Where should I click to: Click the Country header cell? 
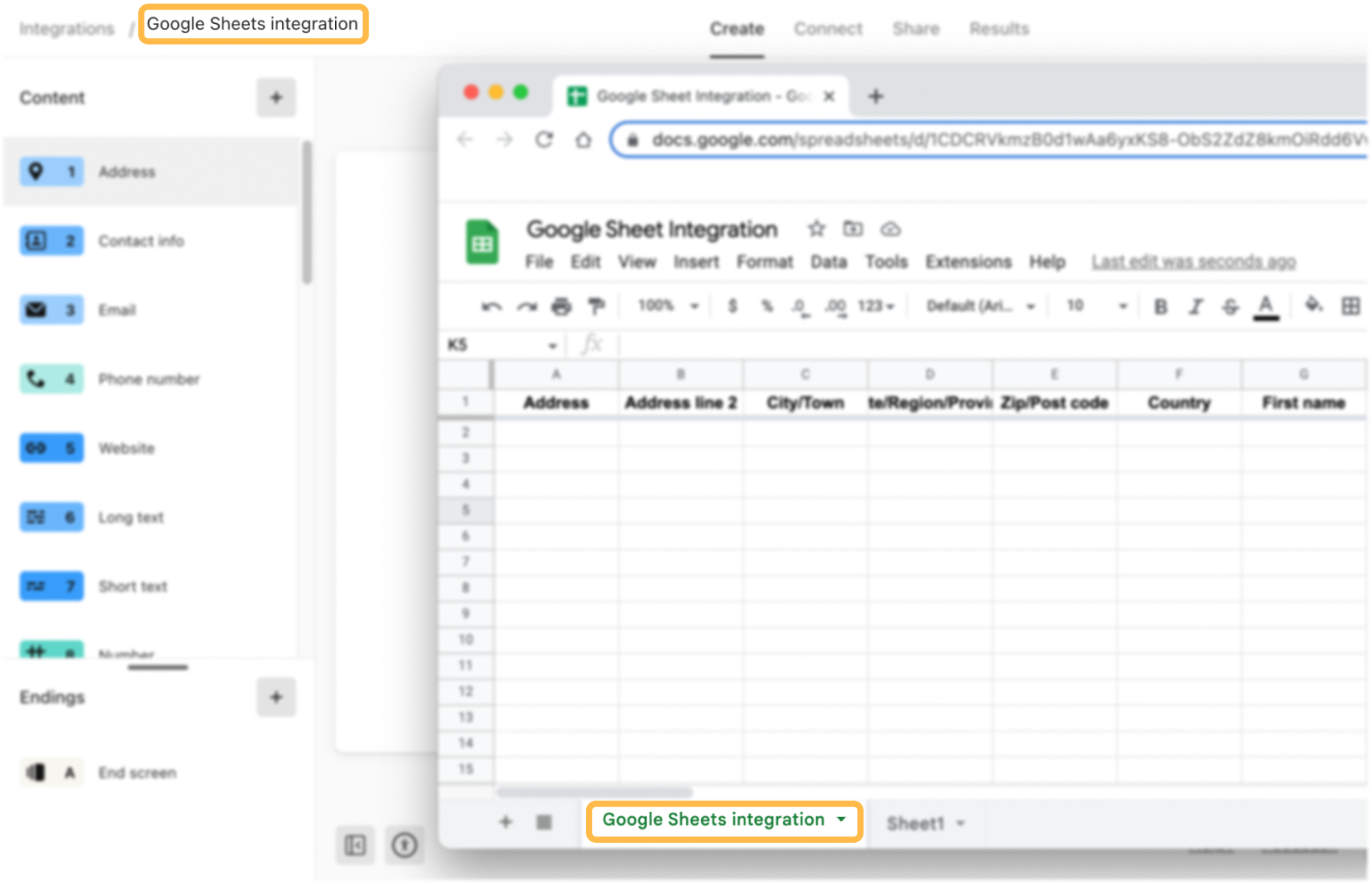tap(1179, 403)
